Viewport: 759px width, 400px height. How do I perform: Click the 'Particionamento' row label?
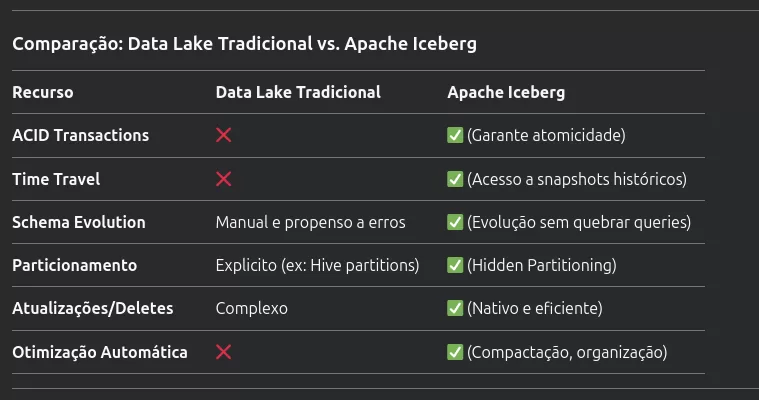coord(75,265)
